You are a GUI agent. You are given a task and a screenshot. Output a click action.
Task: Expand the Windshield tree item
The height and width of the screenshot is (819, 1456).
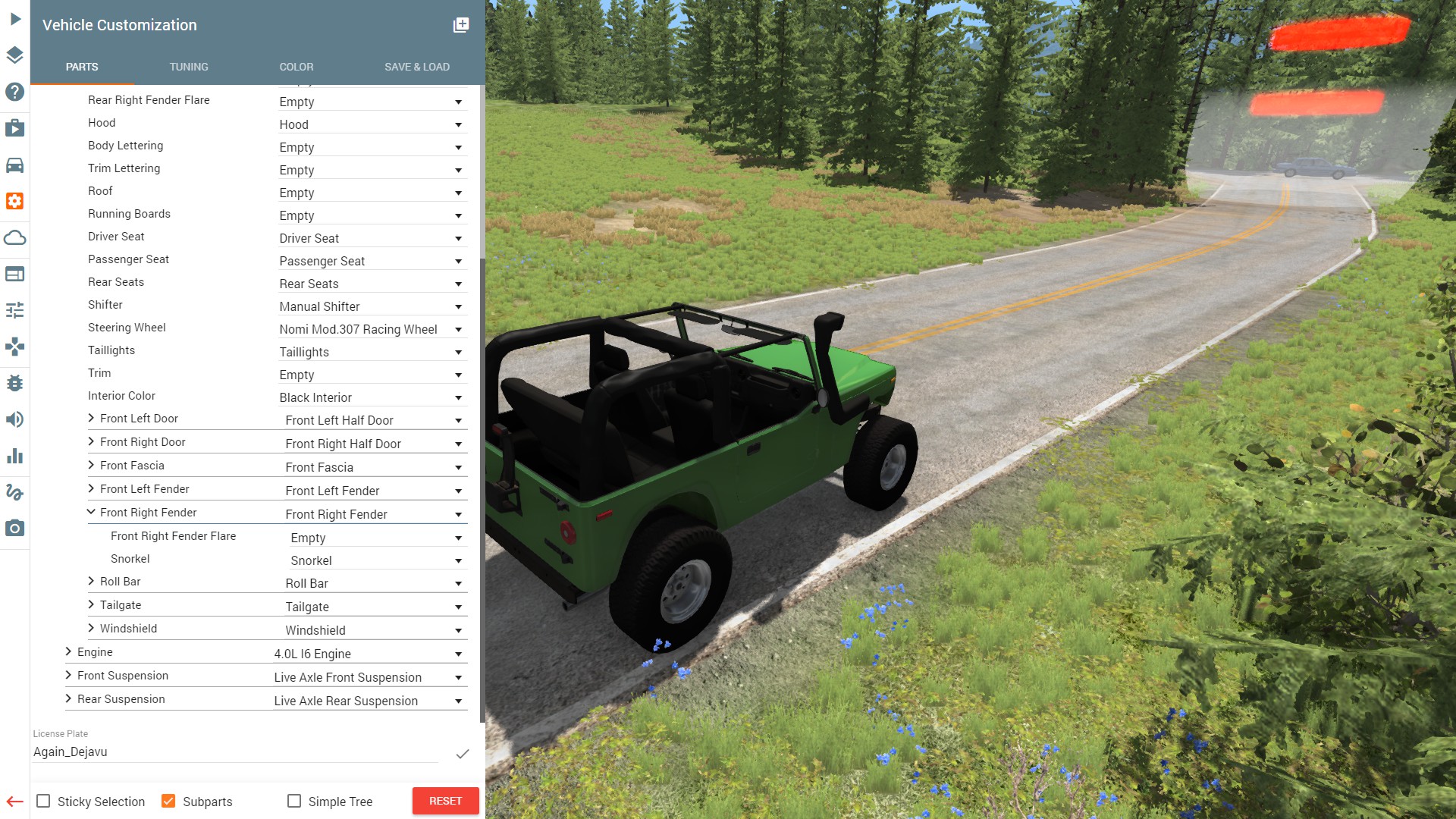91,629
